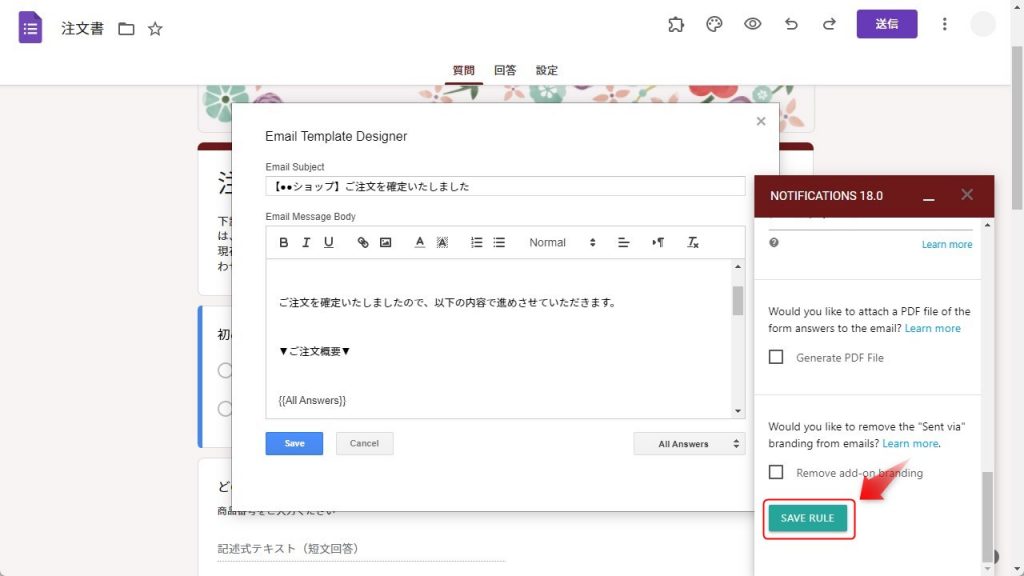Save the email template
The image size is (1024, 576).
[294, 443]
